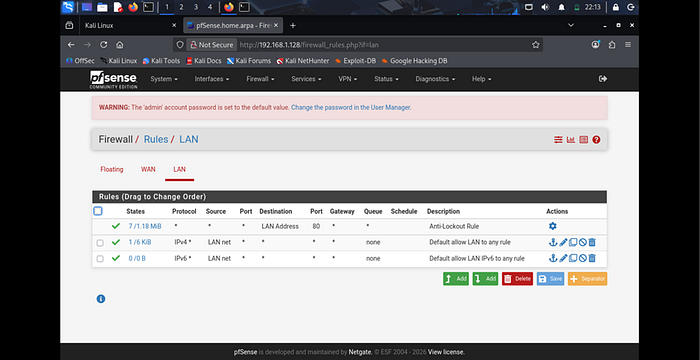Screen dimensions: 700x360
Task: Click the blue info icon below rules
Action: tap(101, 299)
